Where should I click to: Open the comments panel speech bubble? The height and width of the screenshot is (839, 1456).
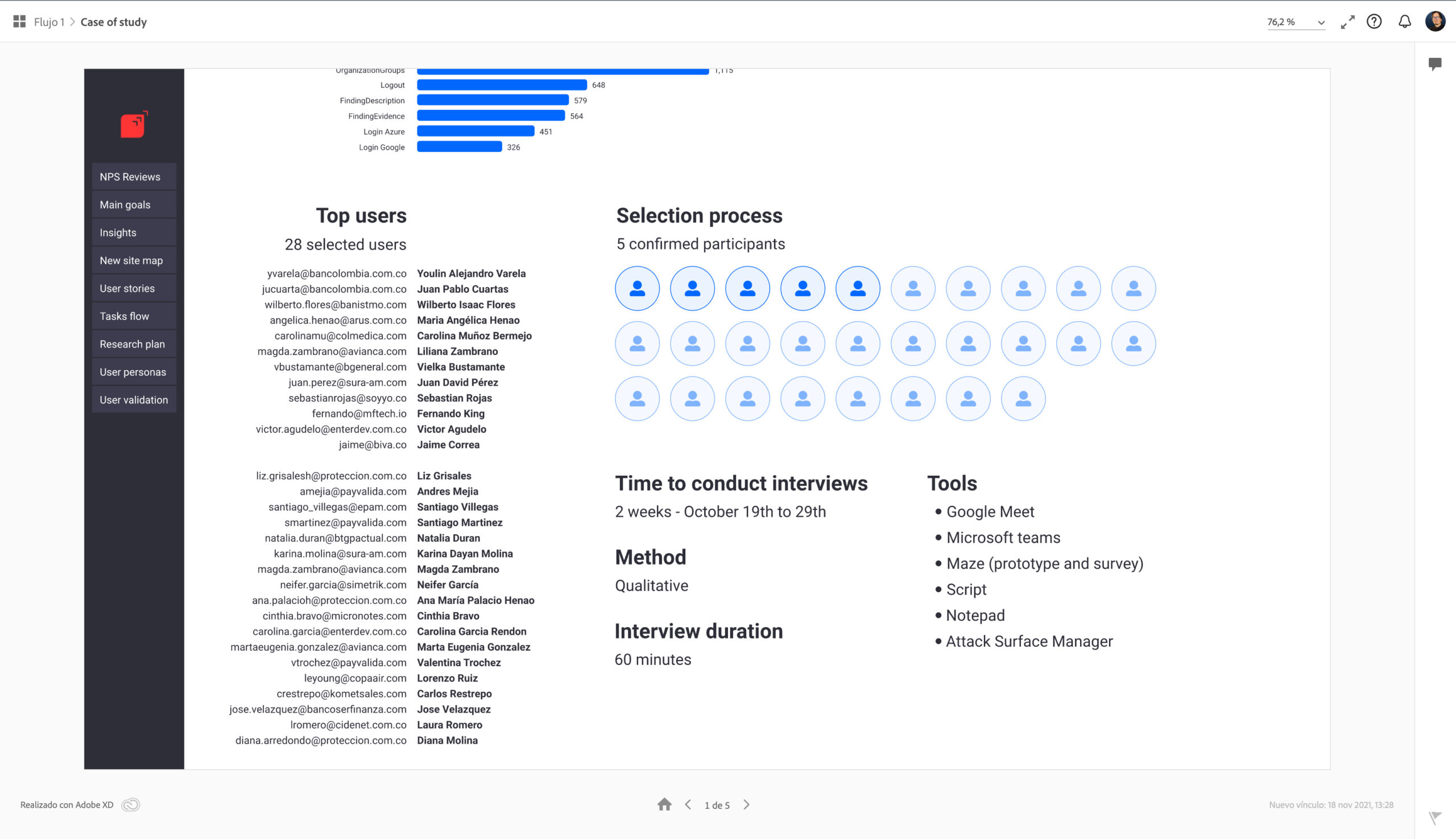(1435, 64)
